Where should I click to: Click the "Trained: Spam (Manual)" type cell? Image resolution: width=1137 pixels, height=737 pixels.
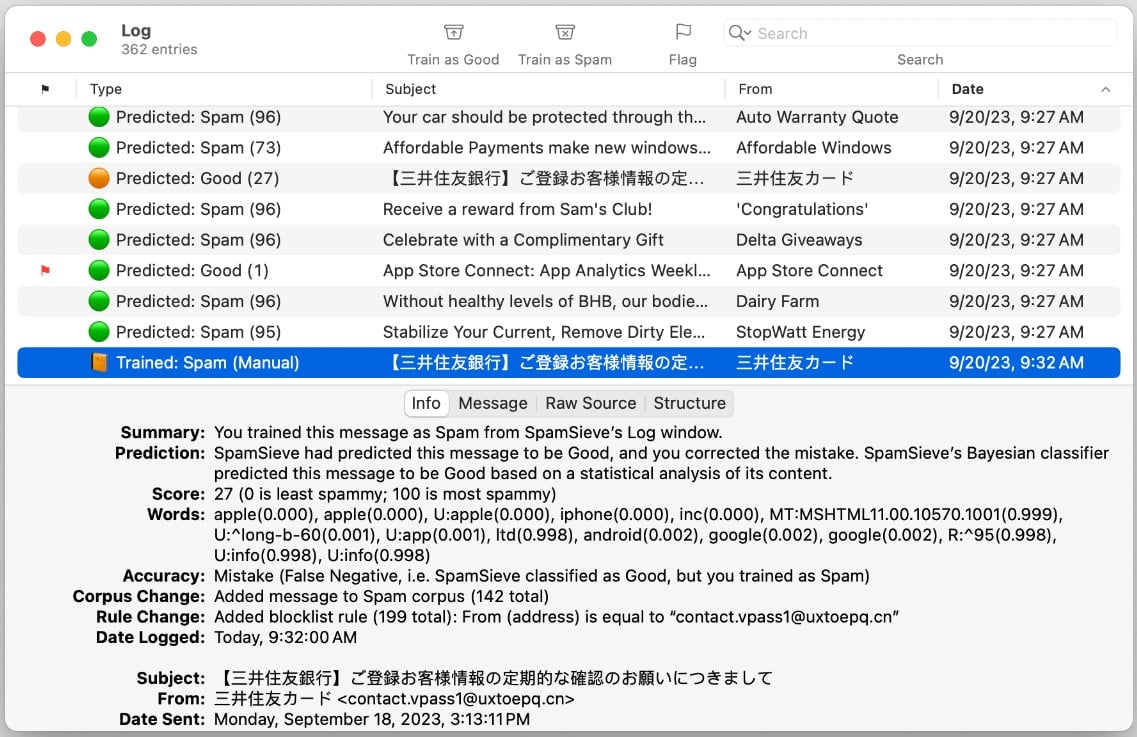207,363
